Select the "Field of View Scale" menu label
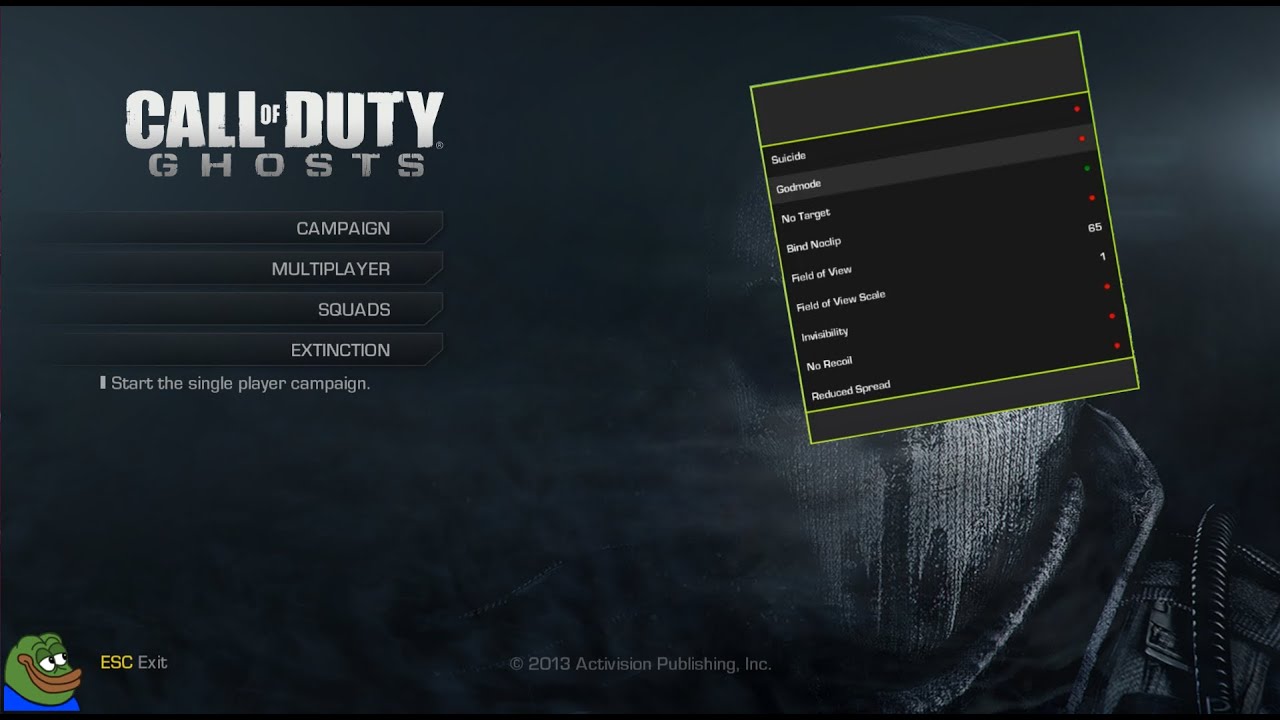Screen dimensions: 1280x720 (x=841, y=301)
